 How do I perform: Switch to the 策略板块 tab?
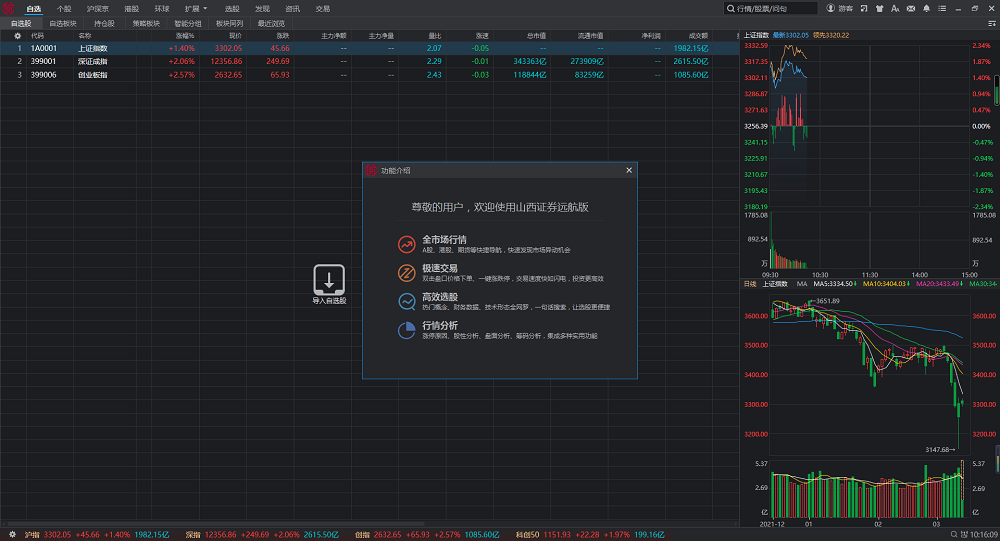coord(146,24)
